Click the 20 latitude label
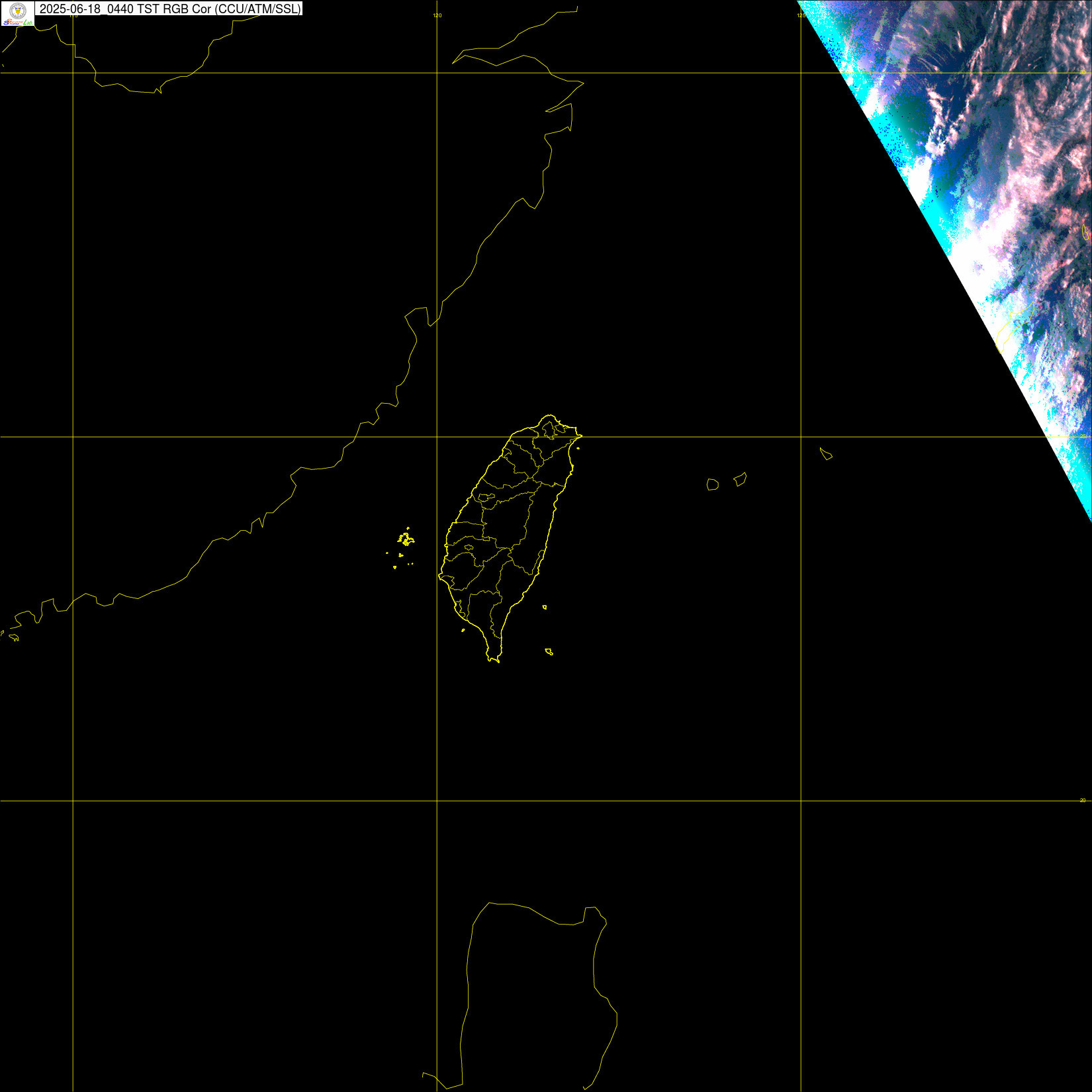 1083,800
